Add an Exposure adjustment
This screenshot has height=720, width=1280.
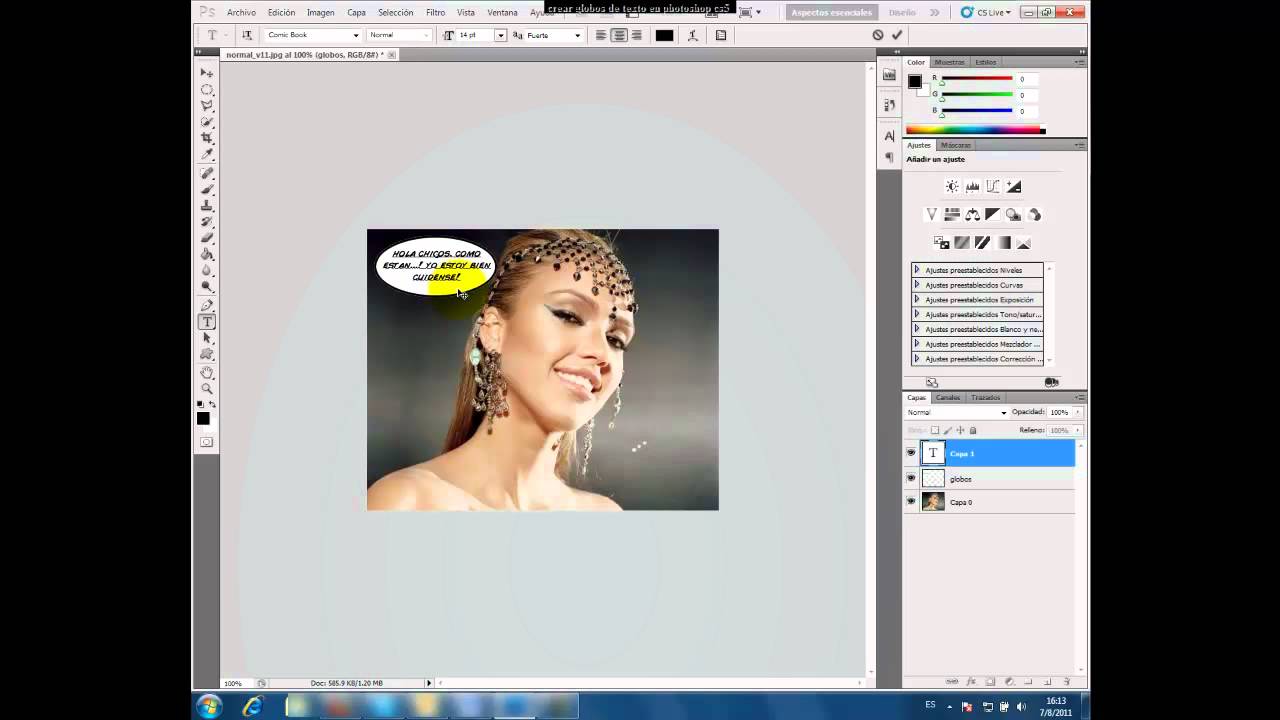pyautogui.click(x=1014, y=187)
